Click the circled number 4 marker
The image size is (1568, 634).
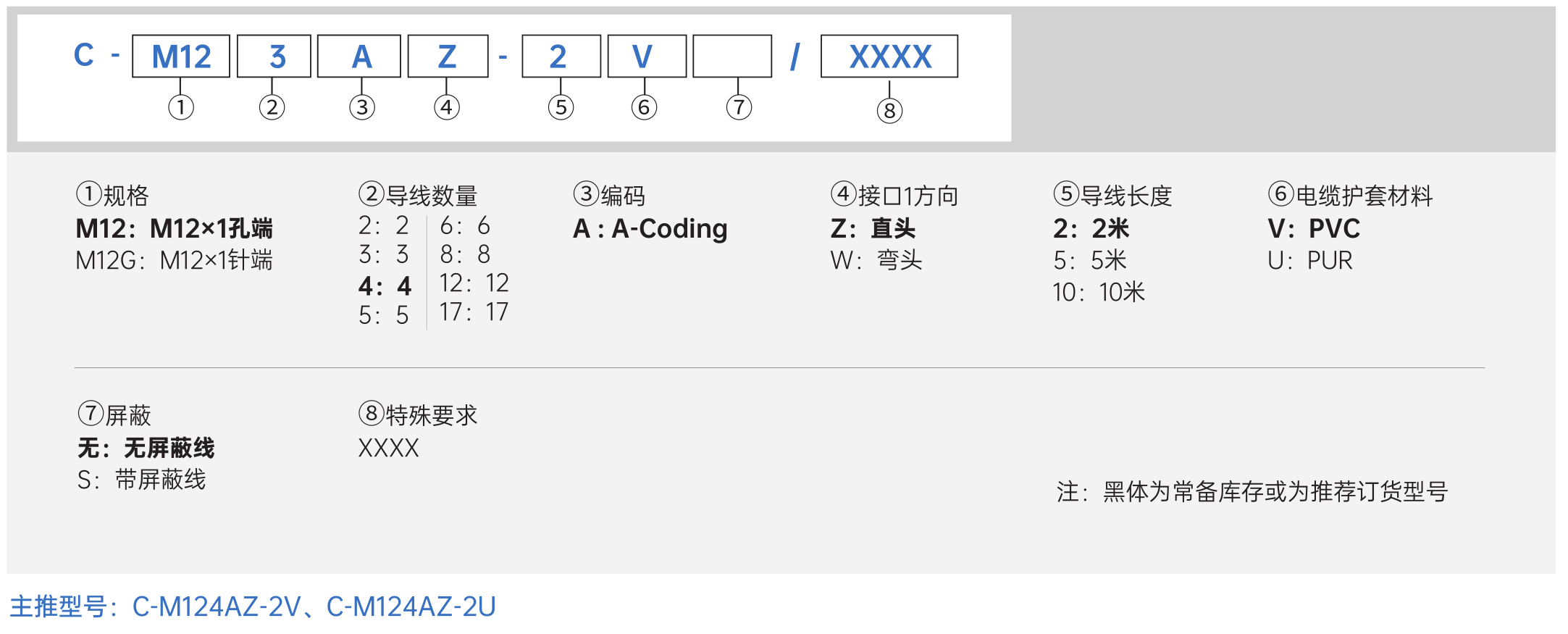447,107
